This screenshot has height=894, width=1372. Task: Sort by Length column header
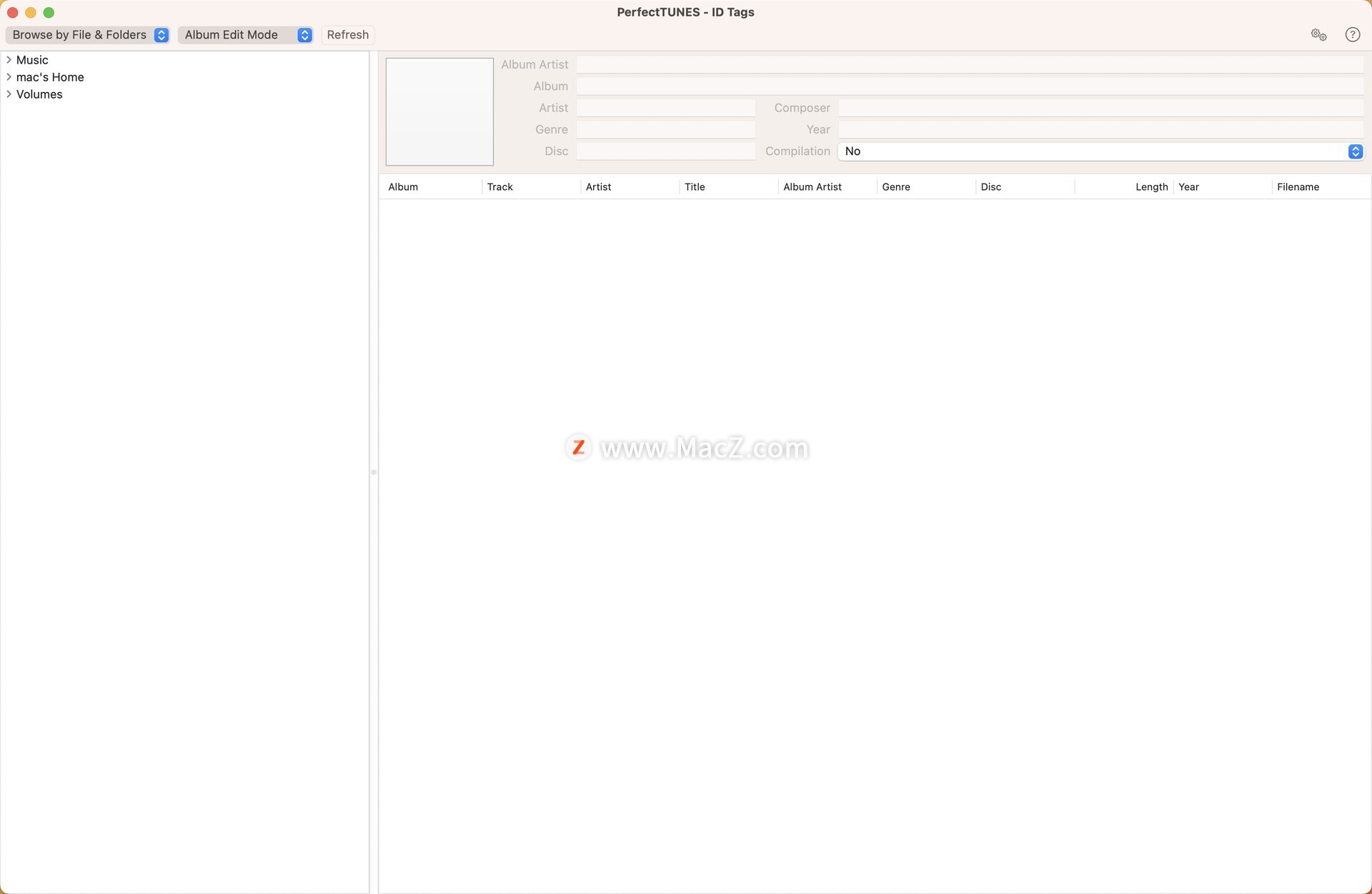(x=1124, y=187)
